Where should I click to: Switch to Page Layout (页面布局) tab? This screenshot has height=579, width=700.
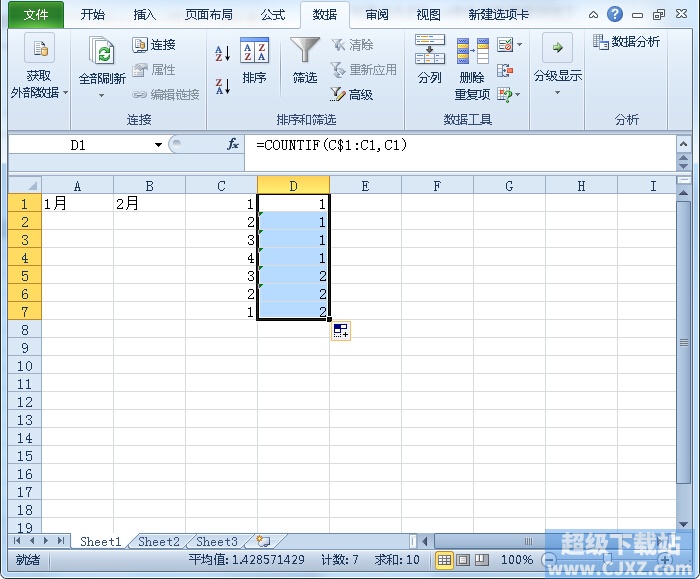tap(209, 15)
